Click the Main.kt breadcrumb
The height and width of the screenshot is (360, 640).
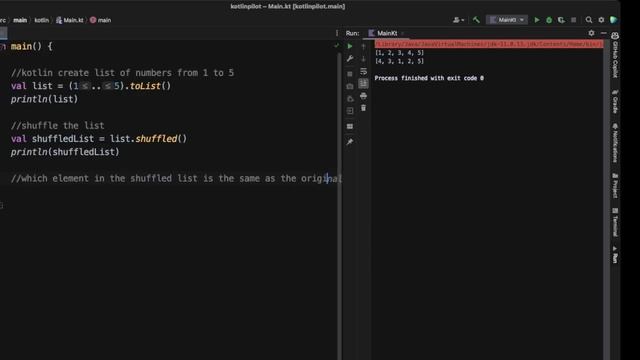70,20
